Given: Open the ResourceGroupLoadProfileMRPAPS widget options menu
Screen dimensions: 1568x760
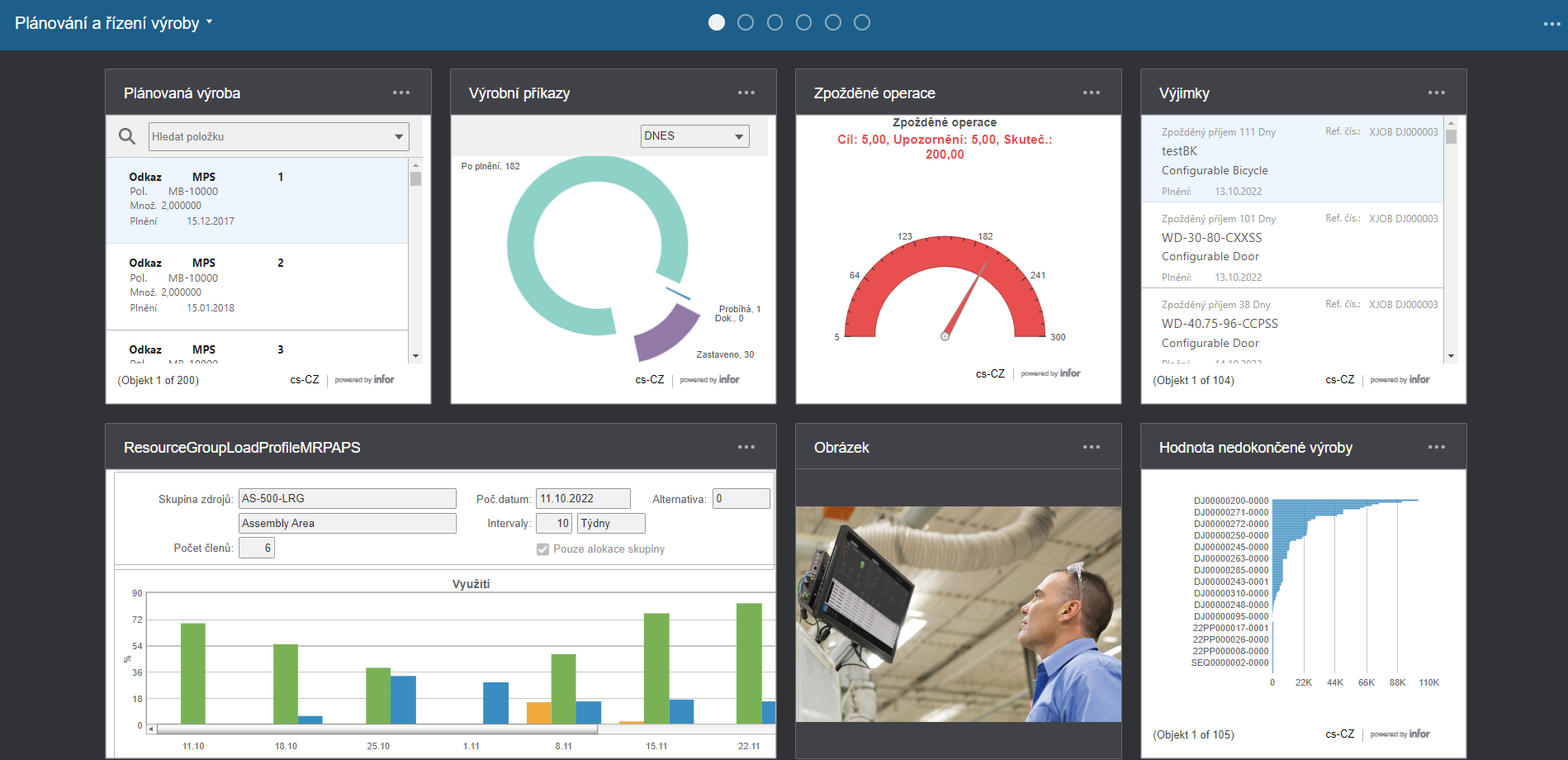Looking at the screenshot, I should [x=746, y=447].
